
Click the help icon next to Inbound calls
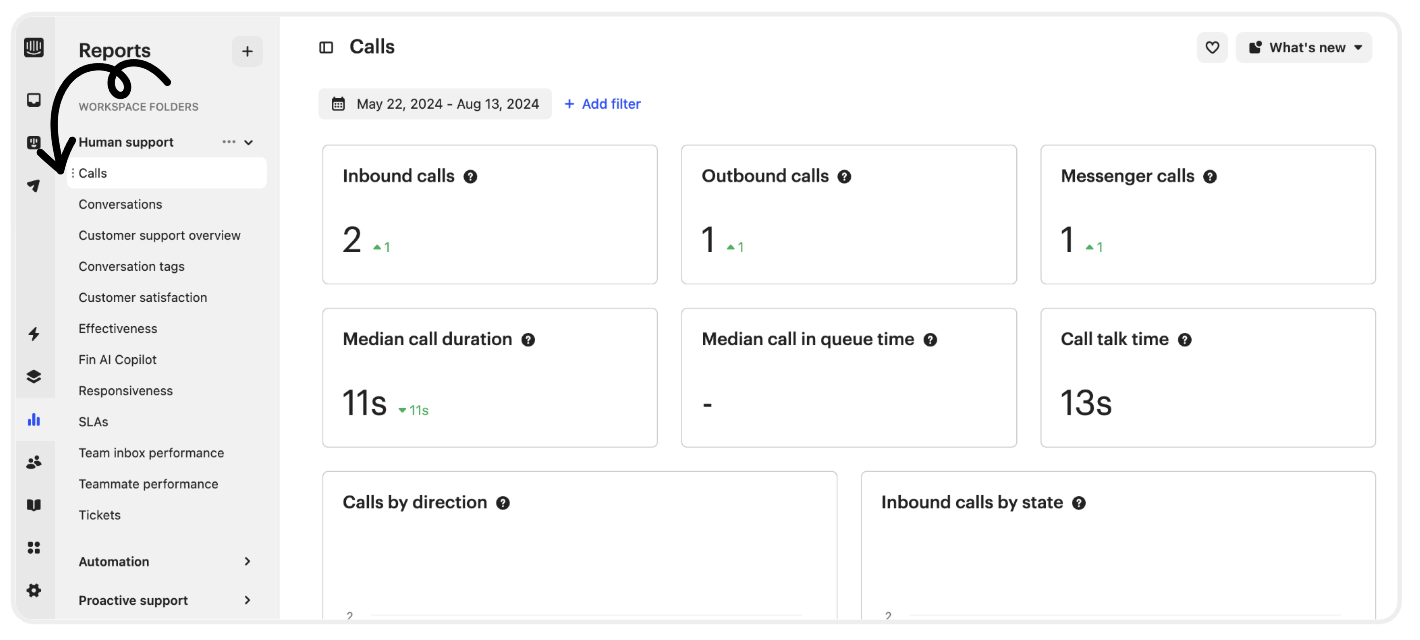[x=470, y=177]
